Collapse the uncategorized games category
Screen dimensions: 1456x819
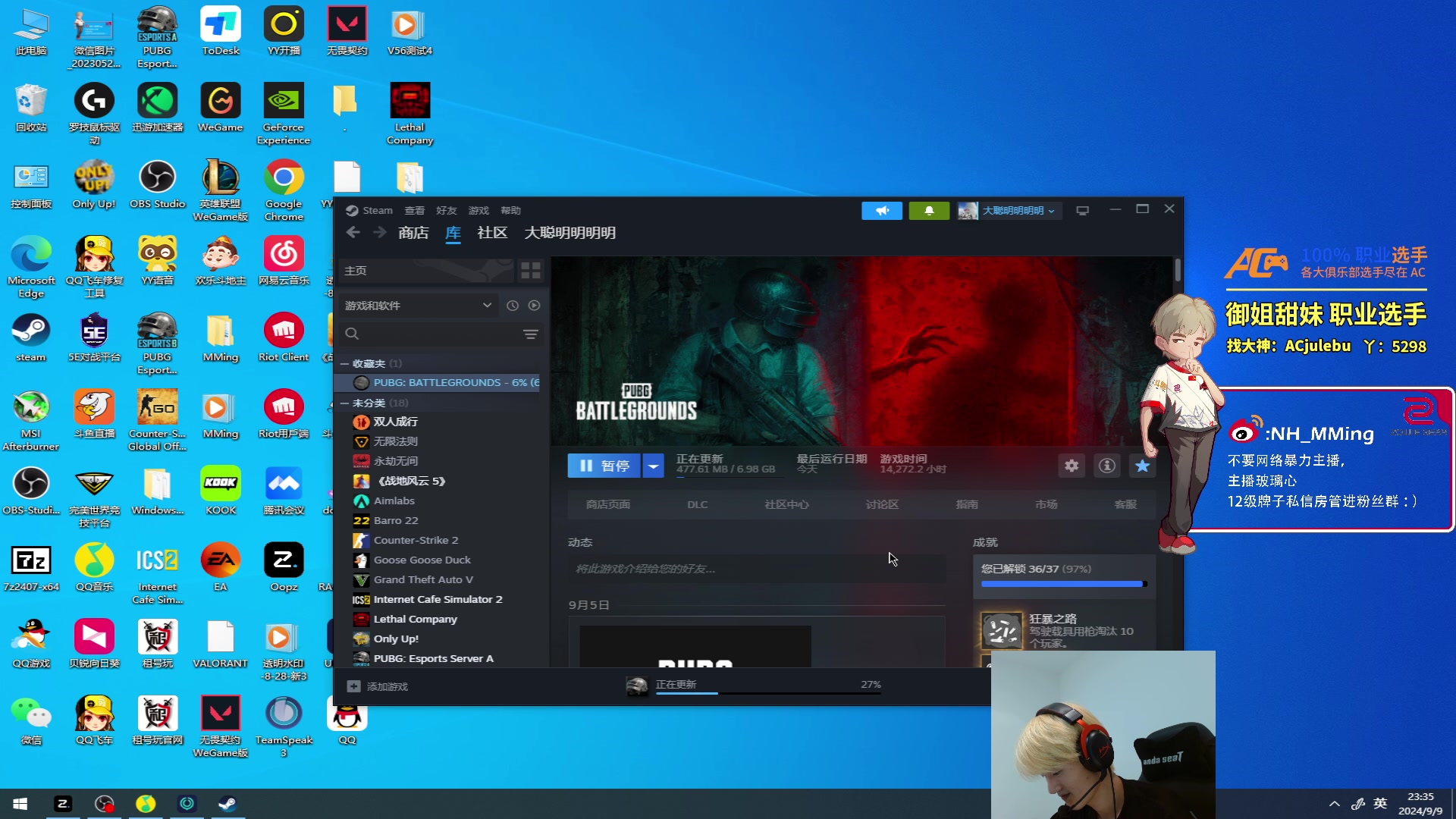[x=344, y=403]
